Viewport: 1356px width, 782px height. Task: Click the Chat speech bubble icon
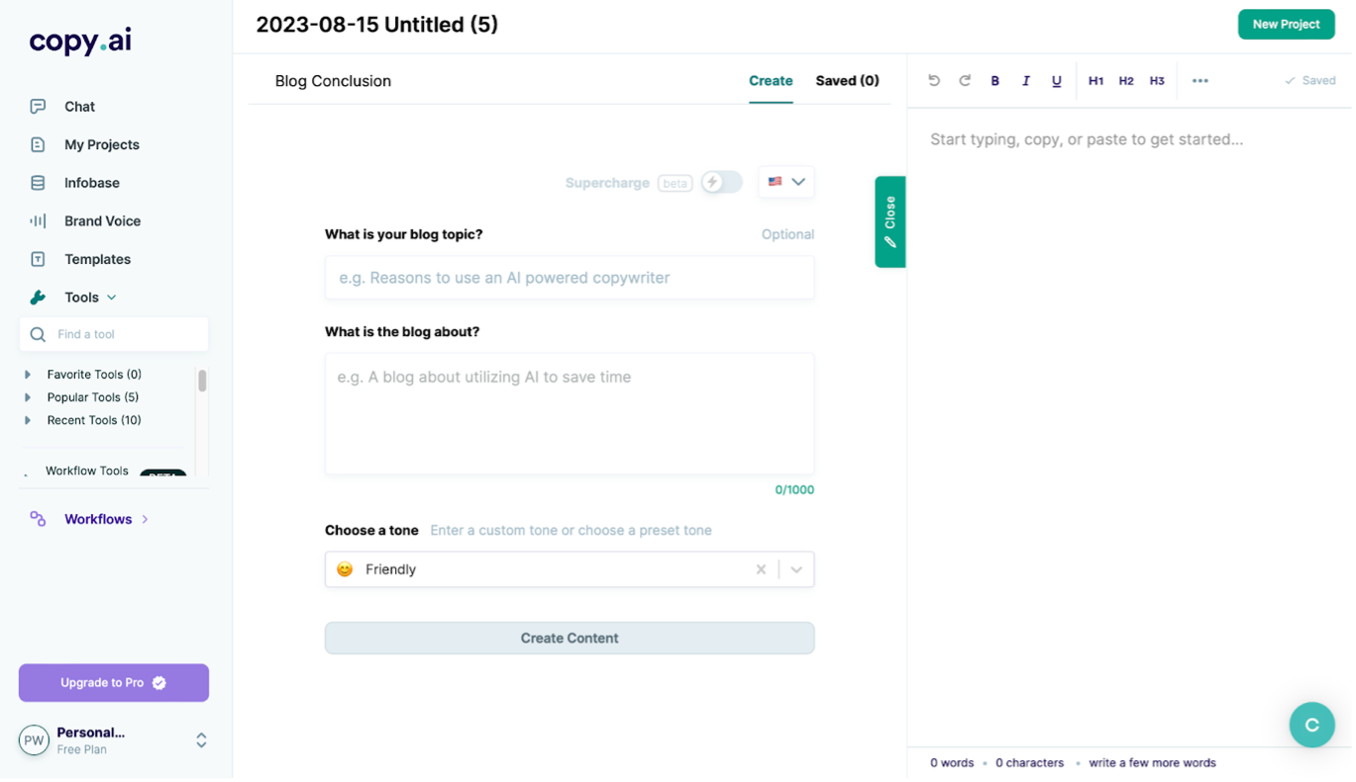(38, 107)
